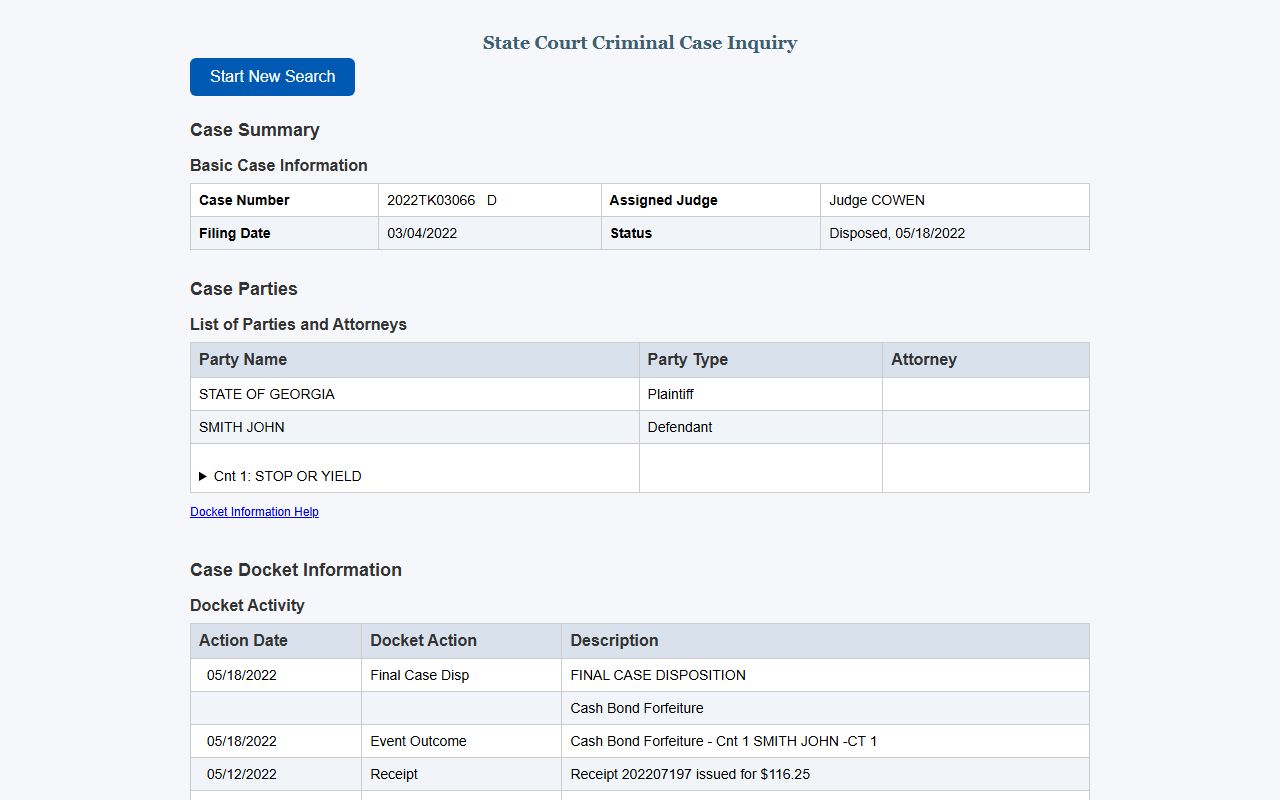Open the Docket Information Help link
This screenshot has width=1280, height=800.
tap(254, 512)
